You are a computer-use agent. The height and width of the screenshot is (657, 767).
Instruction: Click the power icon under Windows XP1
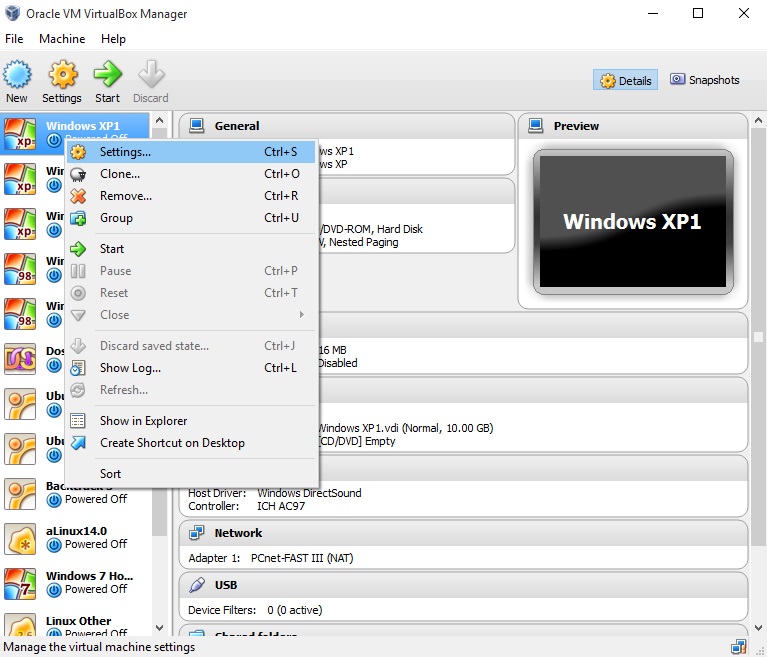[x=54, y=140]
